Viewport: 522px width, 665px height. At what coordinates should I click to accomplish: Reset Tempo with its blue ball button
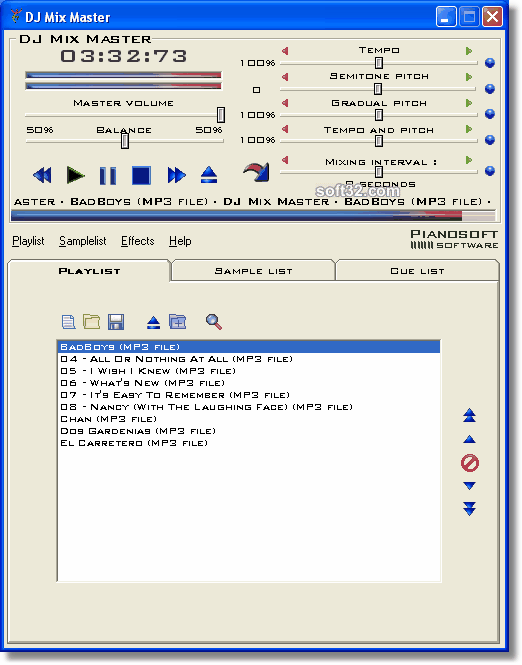click(x=490, y=63)
